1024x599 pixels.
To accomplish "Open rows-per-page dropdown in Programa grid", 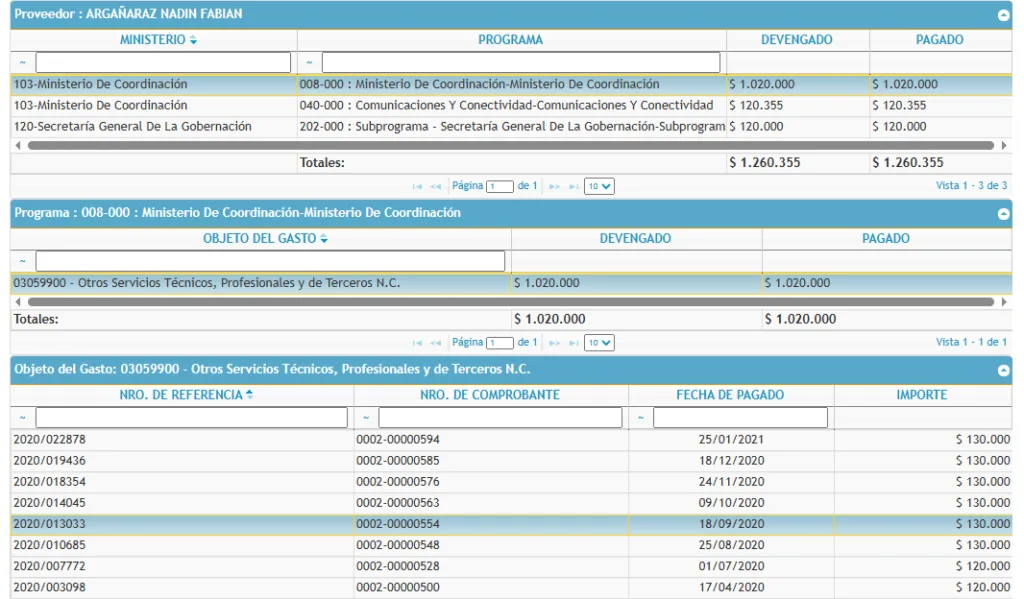I will [599, 342].
